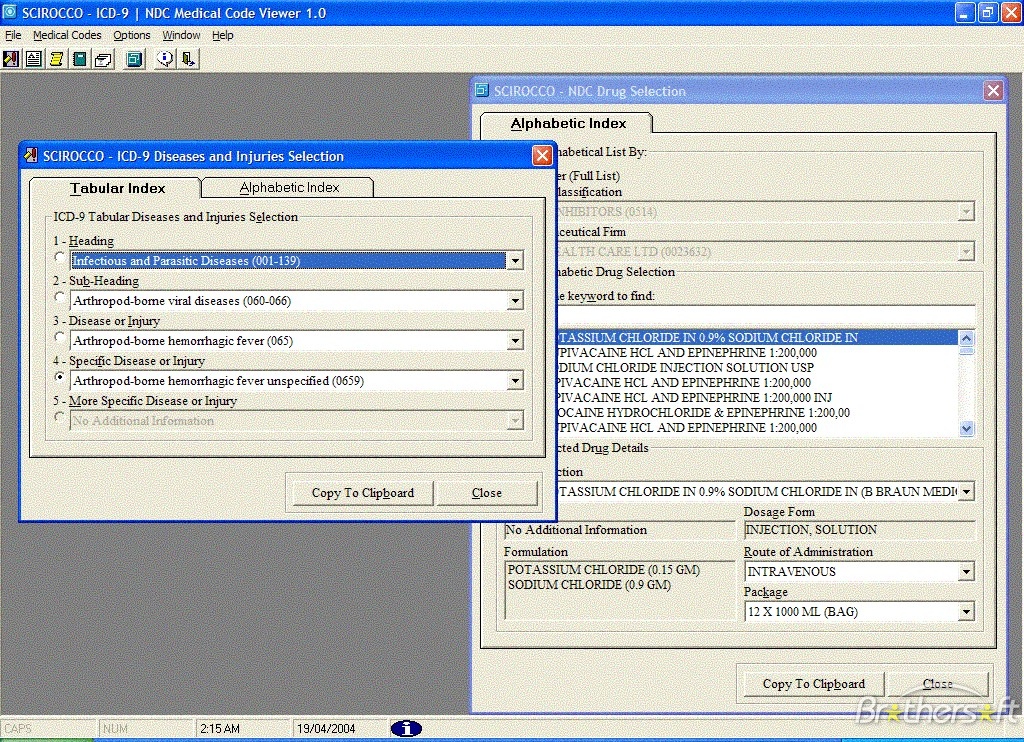The image size is (1024, 742).
Task: Expand the Specific Disease dropdown (0659)
Action: 515,381
